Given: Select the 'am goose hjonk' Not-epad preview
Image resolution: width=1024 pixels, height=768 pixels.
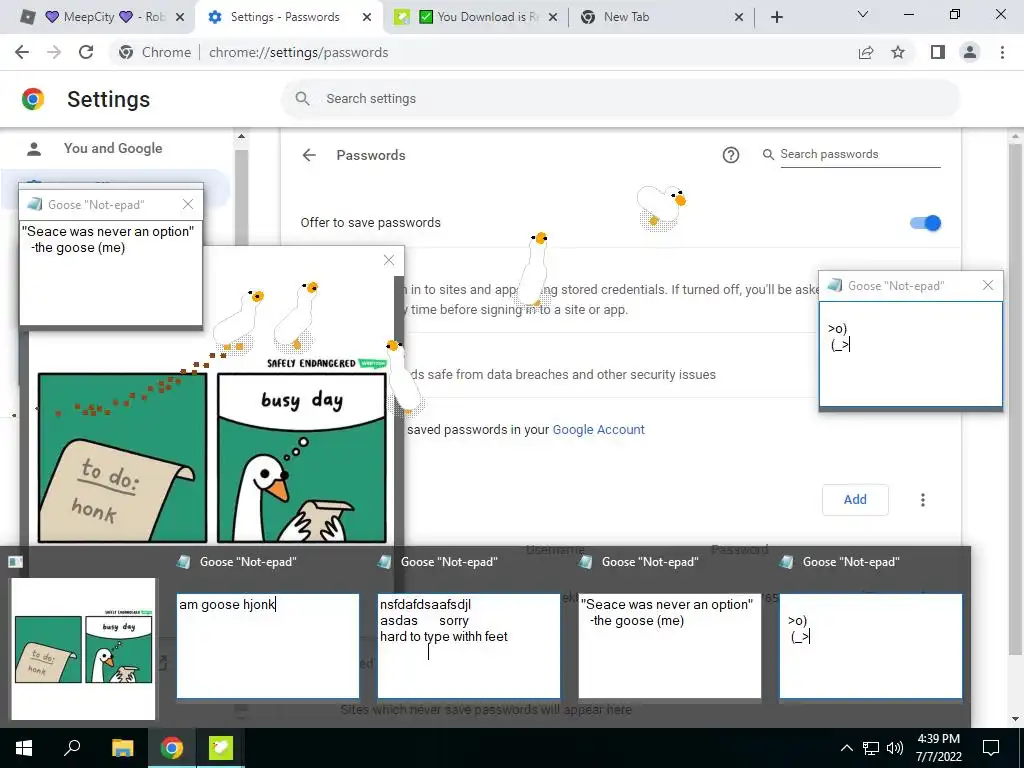Looking at the screenshot, I should tap(268, 645).
